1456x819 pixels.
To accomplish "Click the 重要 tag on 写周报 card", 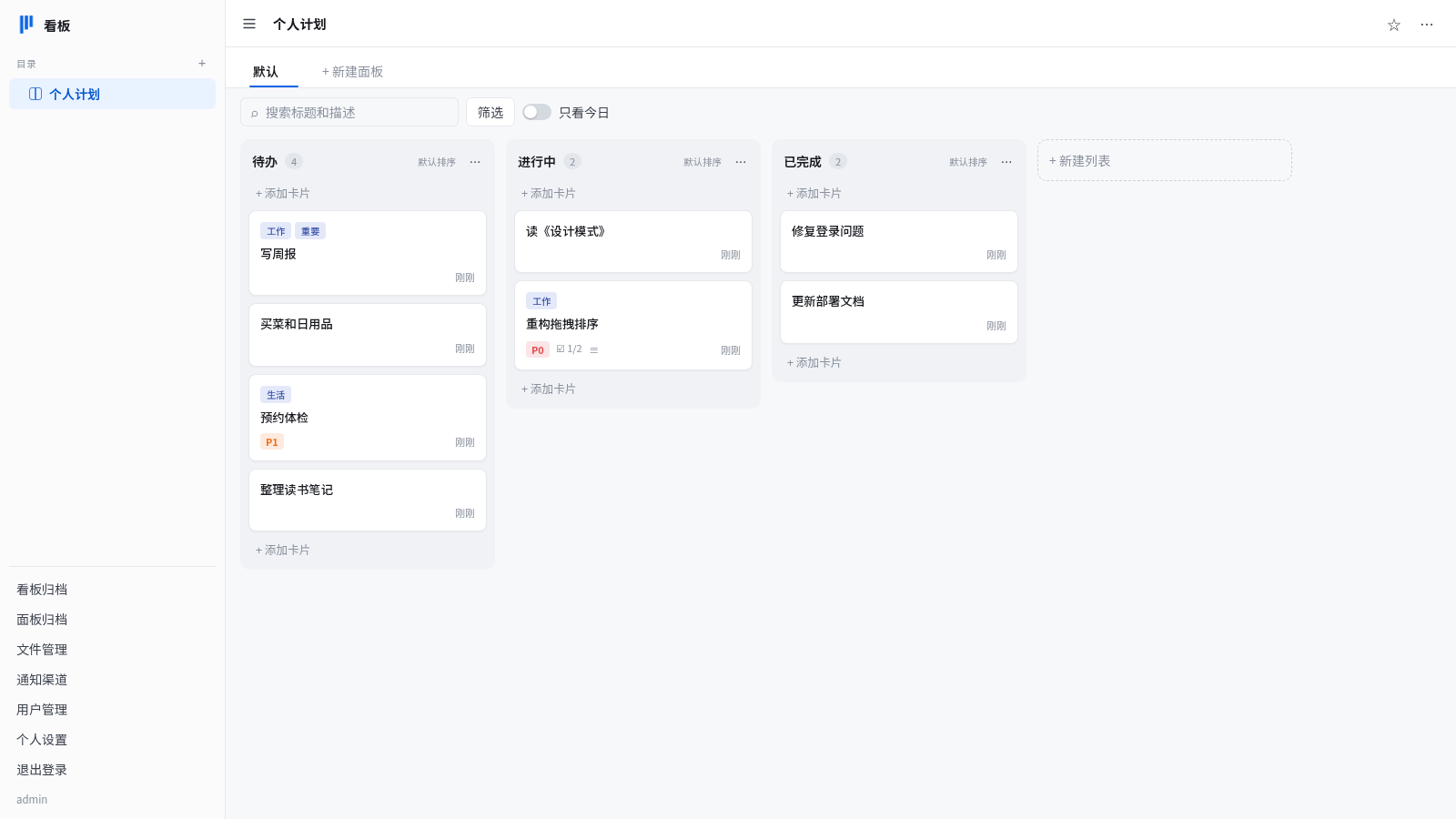I will [x=310, y=231].
